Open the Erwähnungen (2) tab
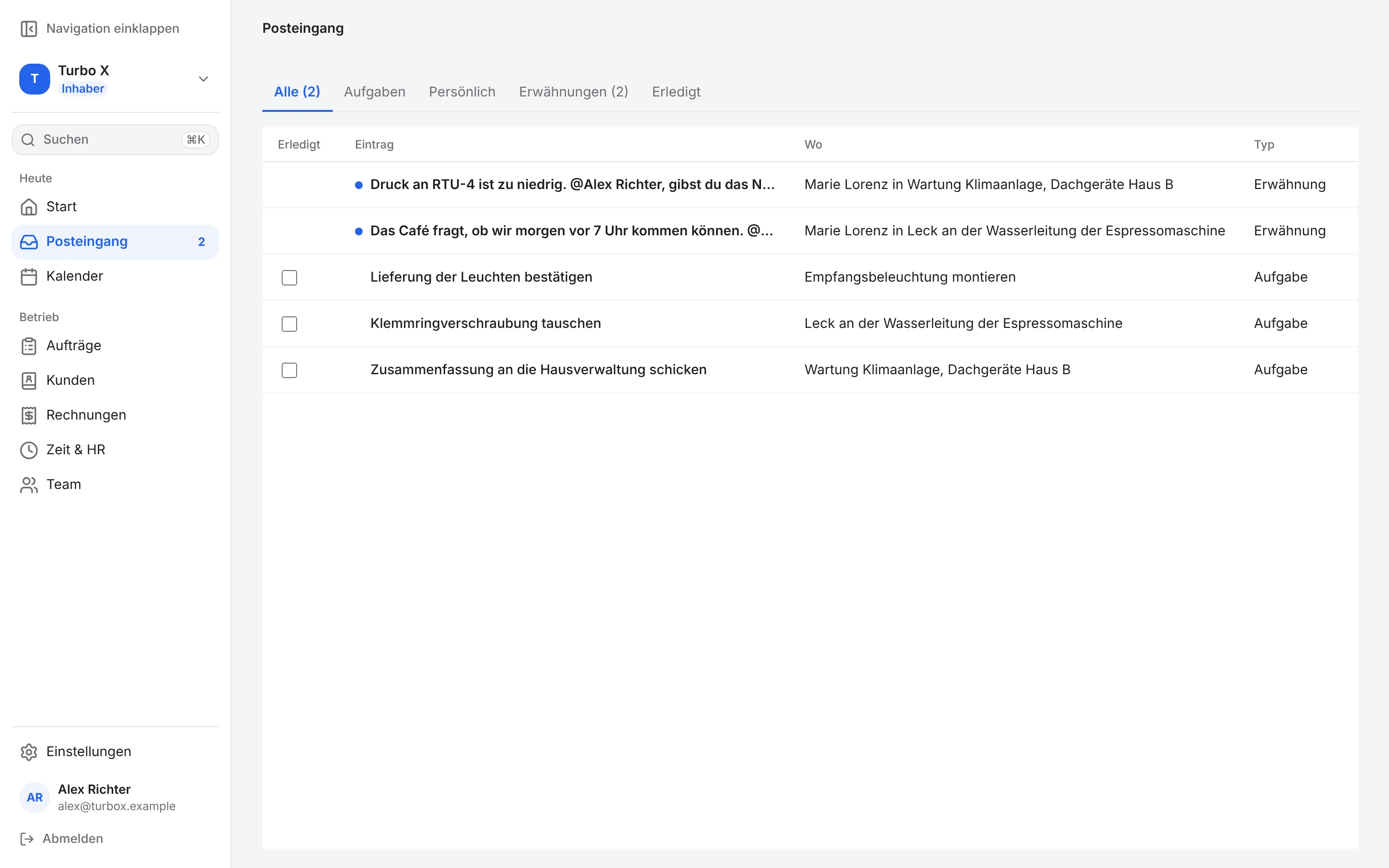 573,92
